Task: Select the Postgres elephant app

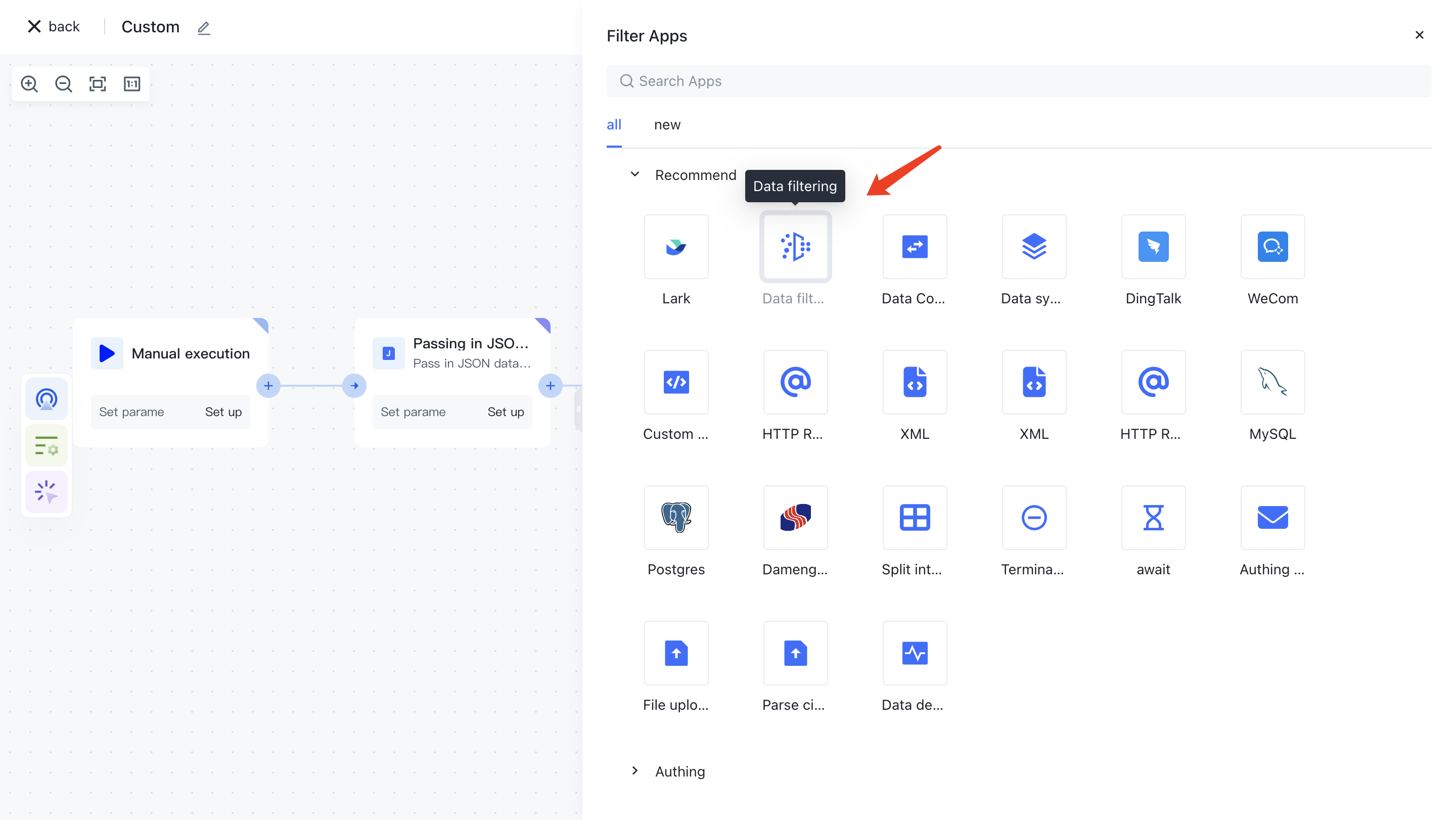Action: coord(675,518)
